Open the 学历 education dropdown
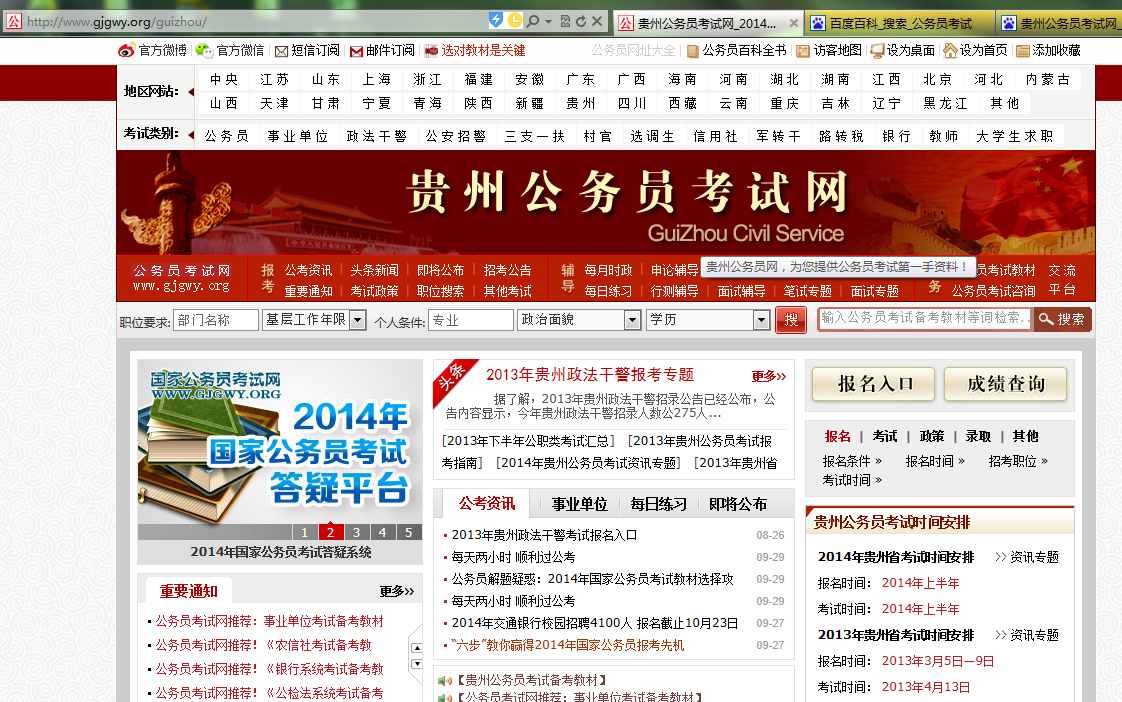 pyautogui.click(x=760, y=320)
